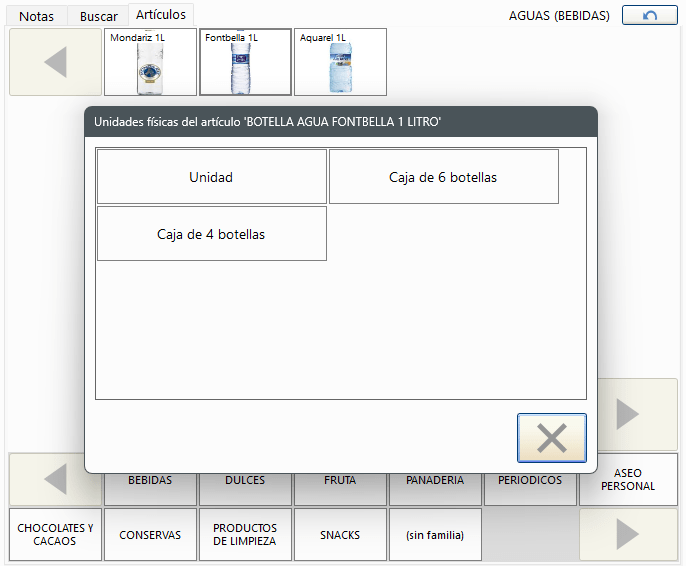This screenshot has width=686, height=566.
Task: Open the Conservas family
Action: coord(150,535)
